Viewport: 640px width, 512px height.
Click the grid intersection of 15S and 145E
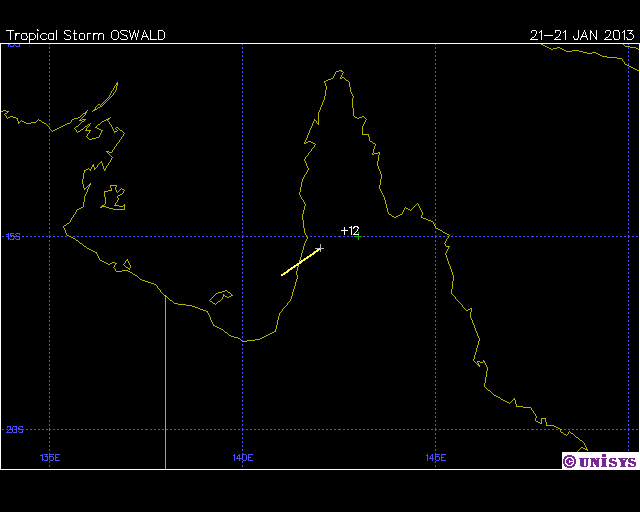click(x=435, y=237)
